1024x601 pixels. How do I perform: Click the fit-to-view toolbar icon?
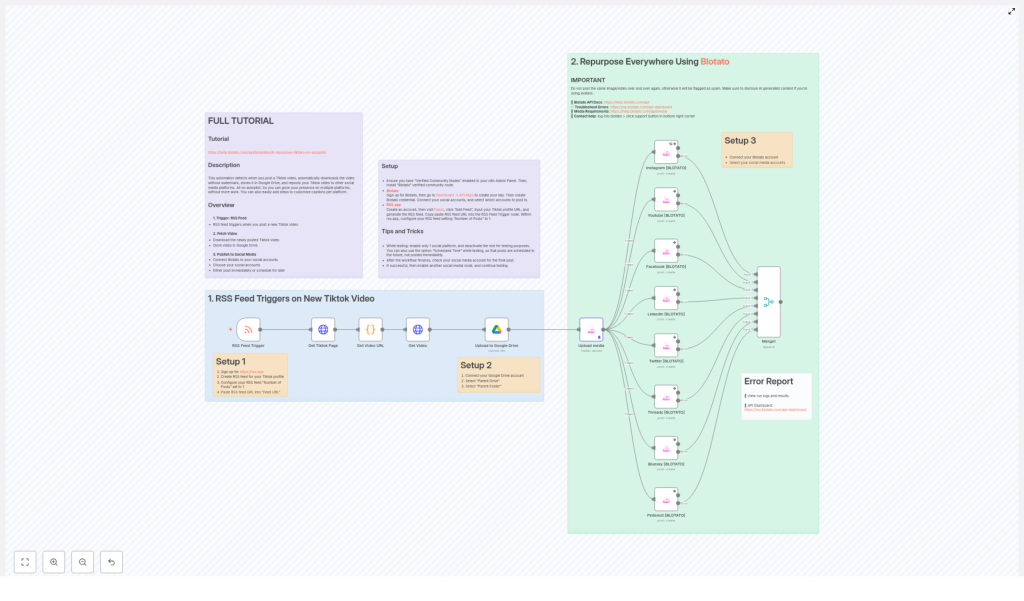pyautogui.click(x=25, y=562)
